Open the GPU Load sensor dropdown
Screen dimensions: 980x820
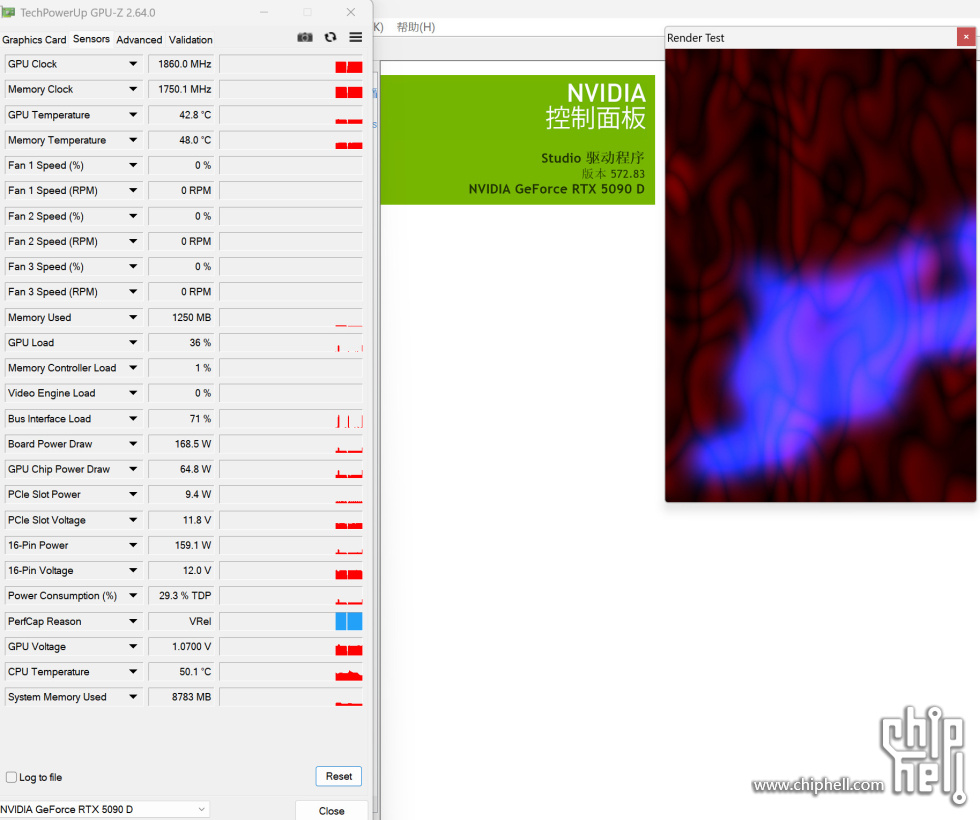[133, 342]
